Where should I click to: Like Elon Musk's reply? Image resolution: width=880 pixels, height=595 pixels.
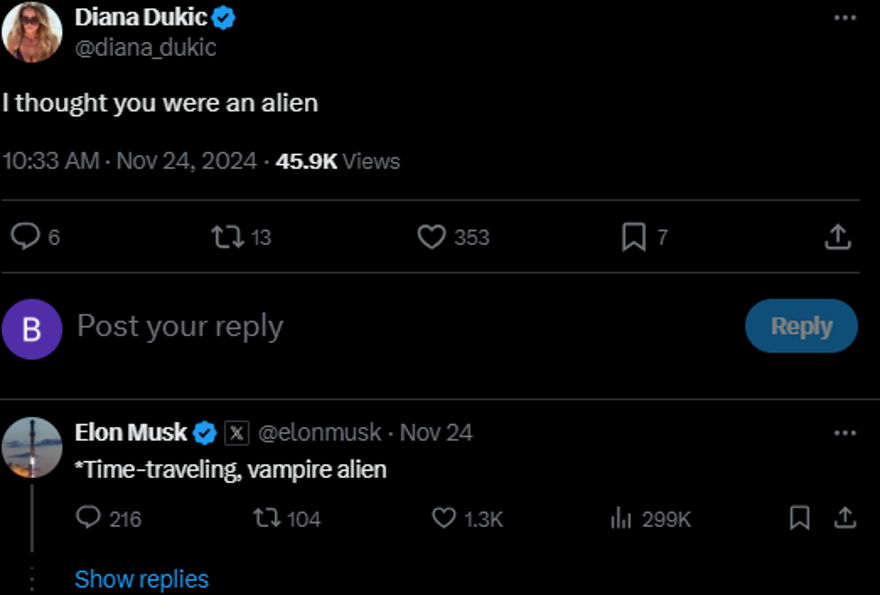445,518
